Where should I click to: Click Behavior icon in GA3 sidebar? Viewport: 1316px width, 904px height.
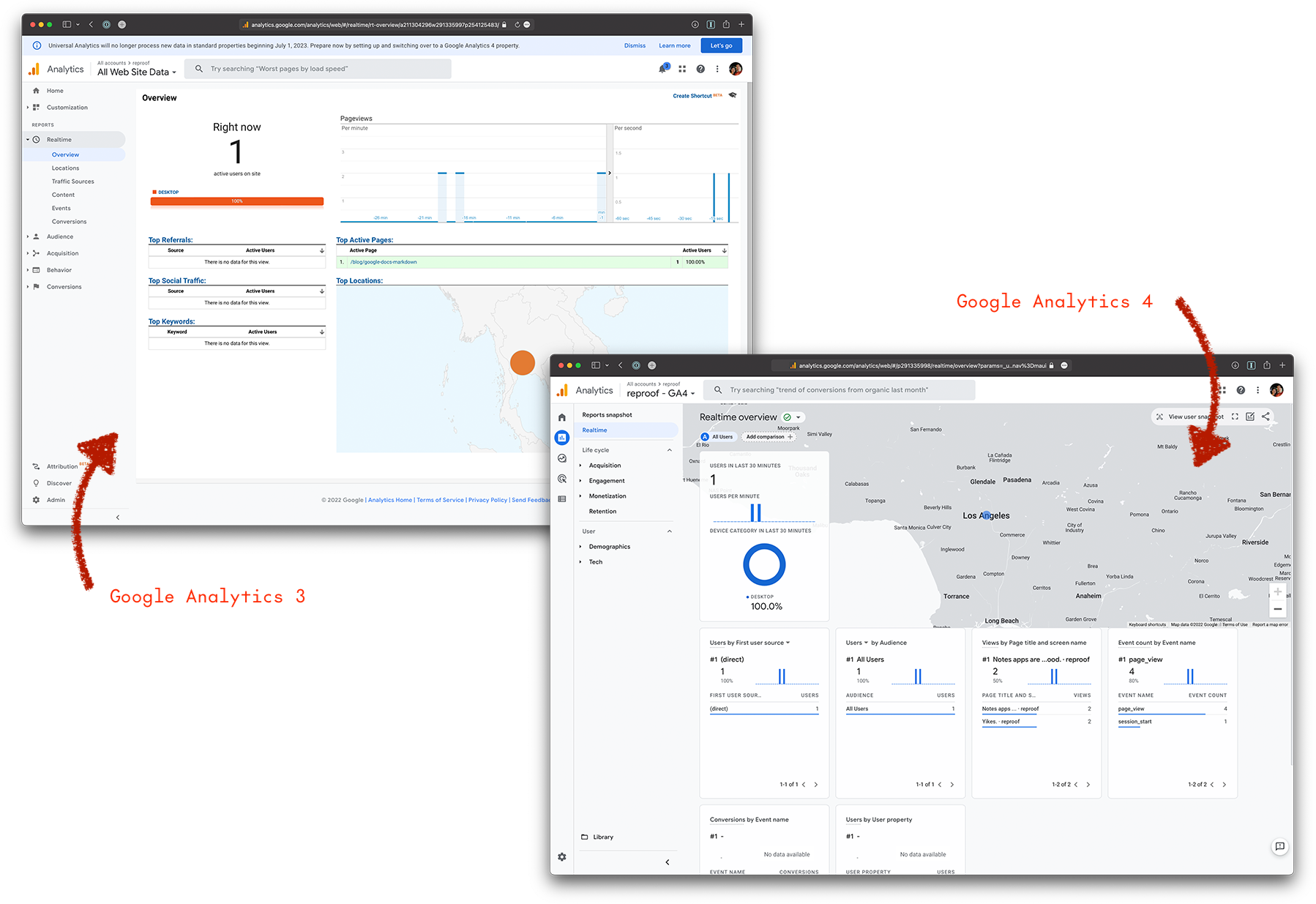[36, 270]
